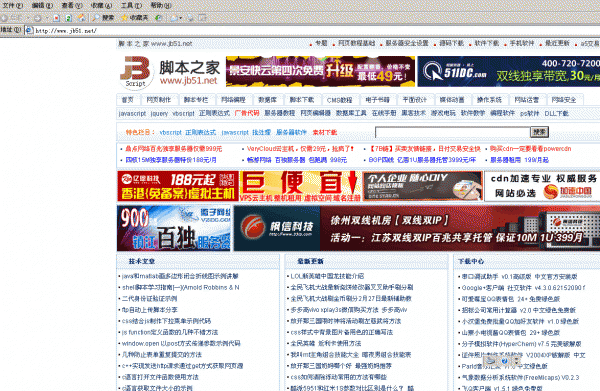
Task: Open the 黑客技术 link
Action: [x=414, y=113]
